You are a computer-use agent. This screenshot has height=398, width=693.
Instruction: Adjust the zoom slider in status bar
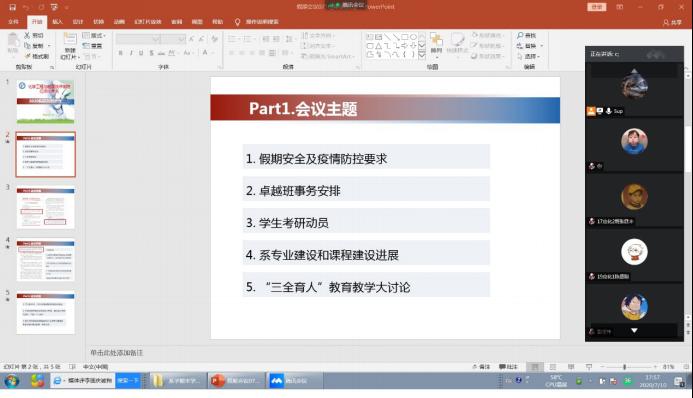(x=624, y=367)
